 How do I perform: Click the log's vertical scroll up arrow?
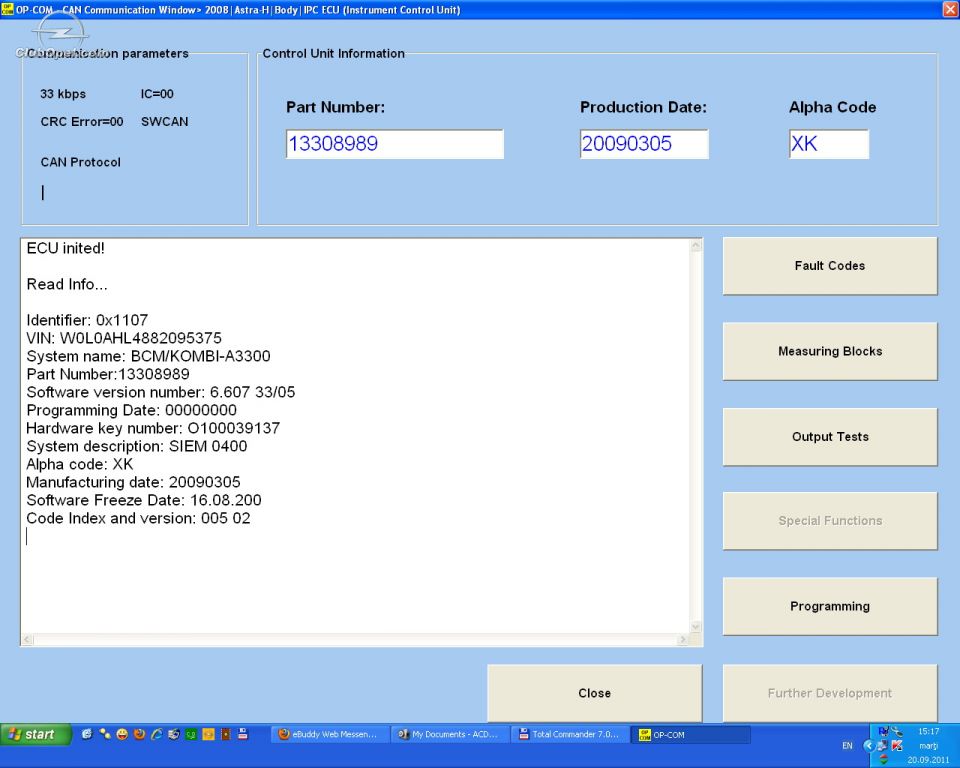696,246
